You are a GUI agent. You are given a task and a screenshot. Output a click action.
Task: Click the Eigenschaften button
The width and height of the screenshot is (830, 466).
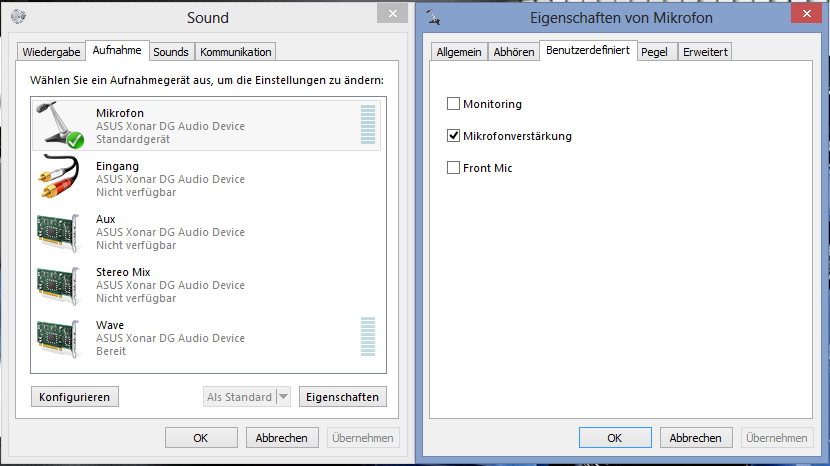pos(342,397)
